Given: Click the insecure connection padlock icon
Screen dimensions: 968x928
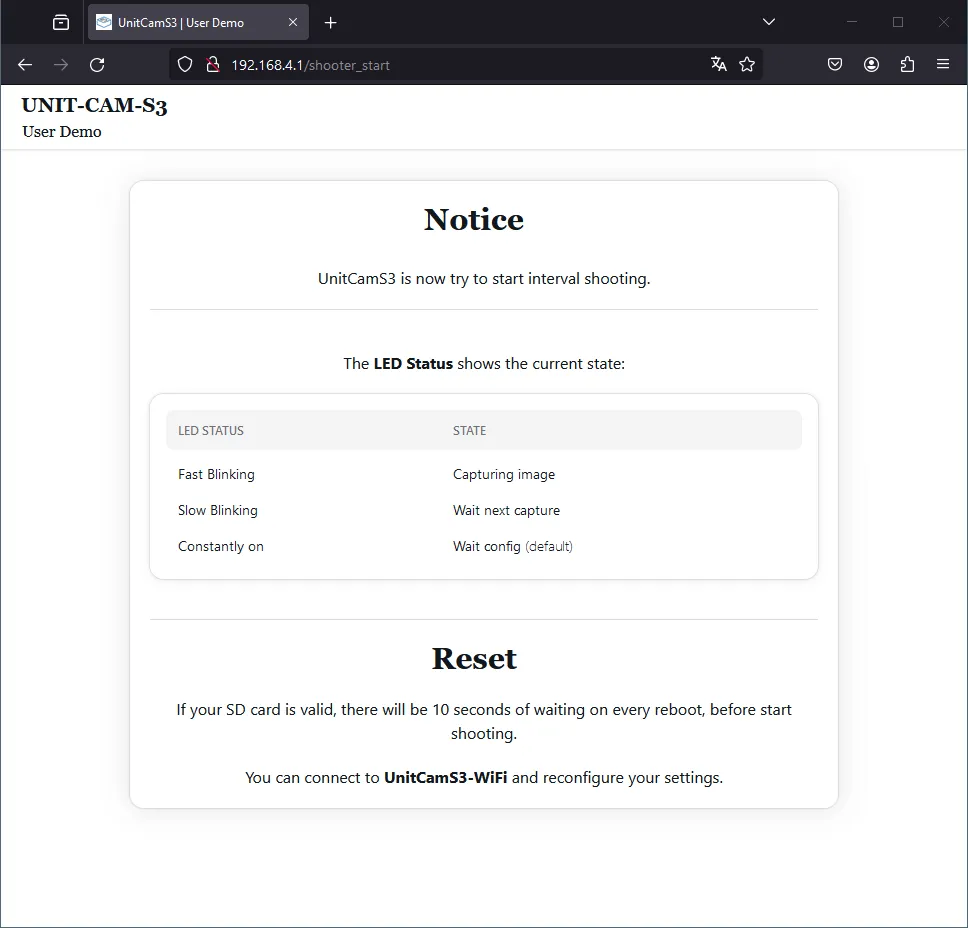Looking at the screenshot, I should pos(212,65).
